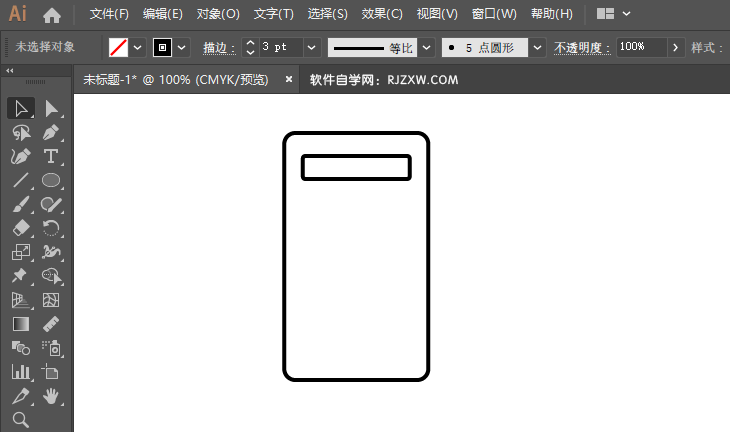Screen dimensions: 730x432
Task: Select the Column Graph tool
Action: [21, 372]
